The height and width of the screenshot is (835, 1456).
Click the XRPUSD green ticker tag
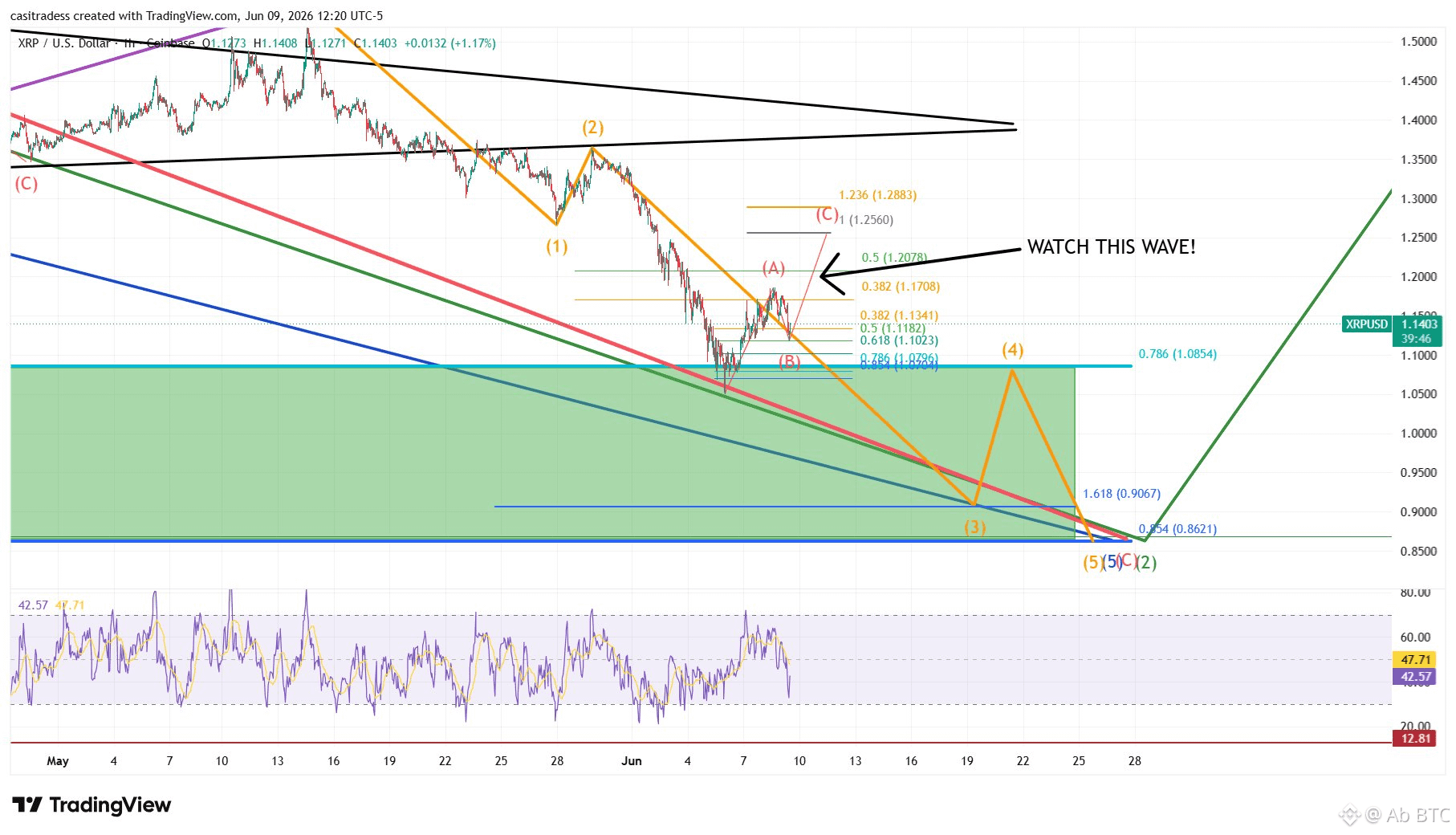click(x=1367, y=324)
